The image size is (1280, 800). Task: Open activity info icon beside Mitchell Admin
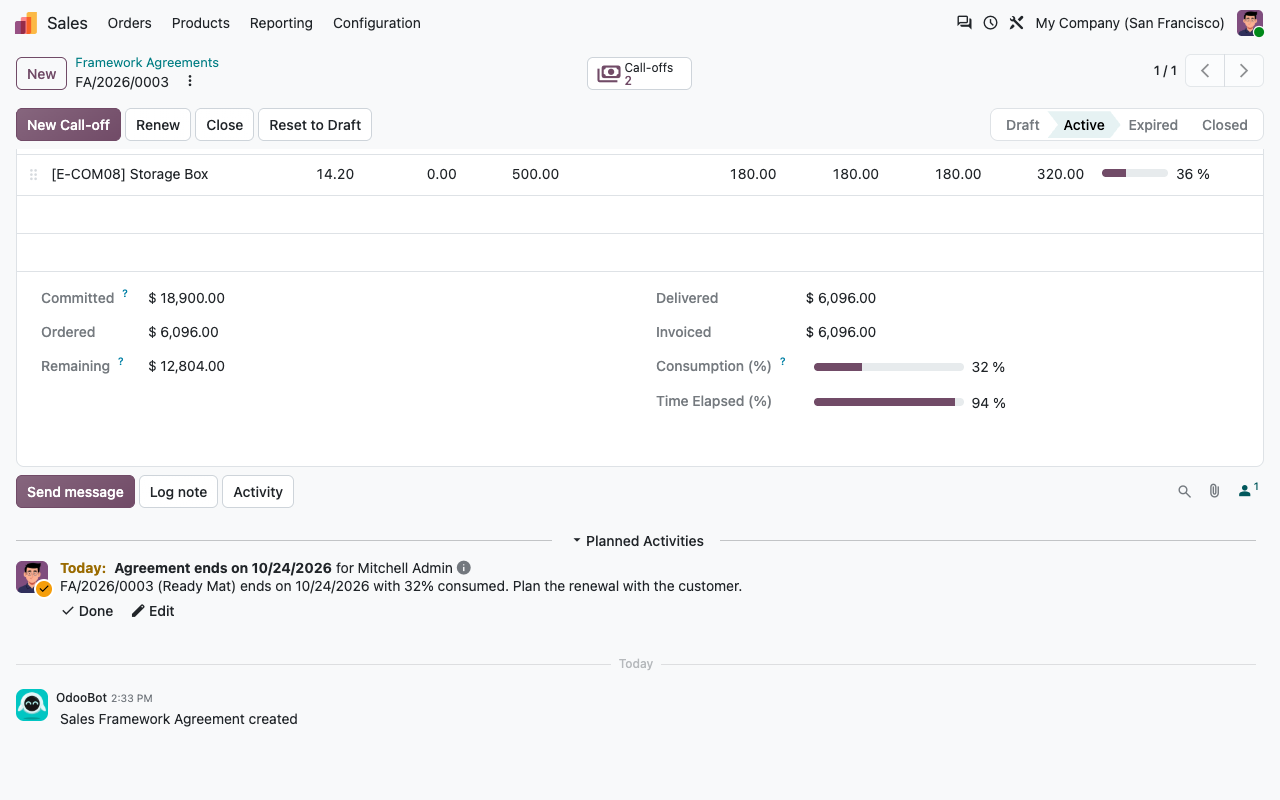[x=464, y=568]
